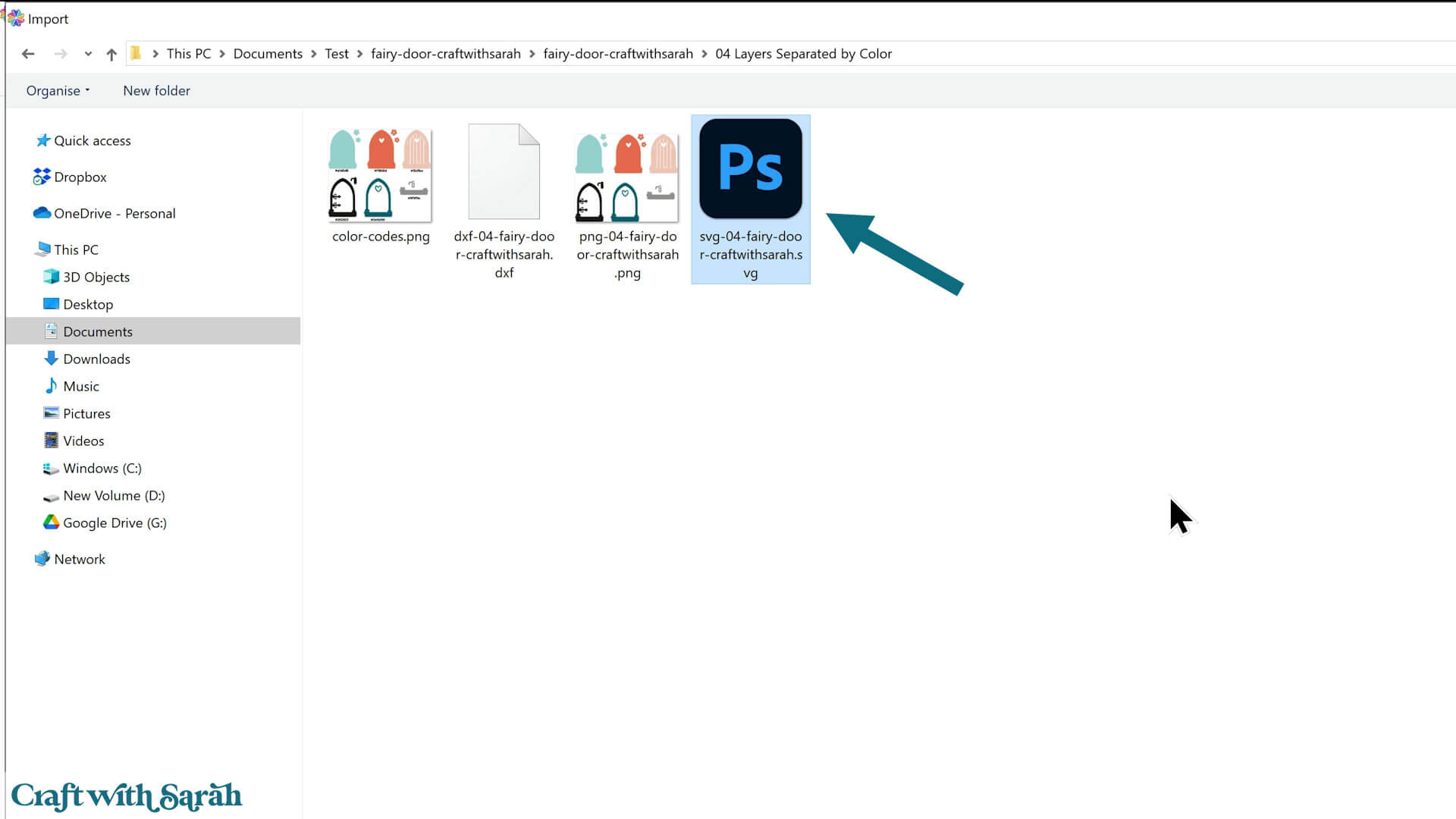Open the Organise dropdown menu
The image size is (1456, 819).
[58, 90]
